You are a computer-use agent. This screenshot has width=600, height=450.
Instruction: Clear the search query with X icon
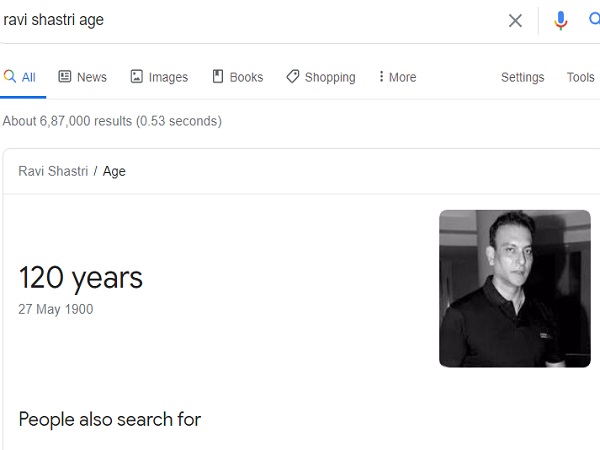[x=515, y=20]
